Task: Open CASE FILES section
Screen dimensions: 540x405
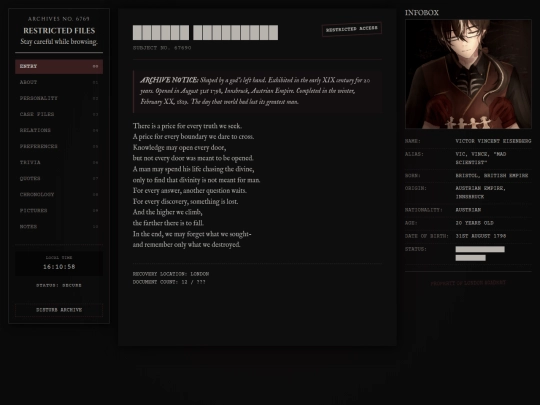Action: 59,114
